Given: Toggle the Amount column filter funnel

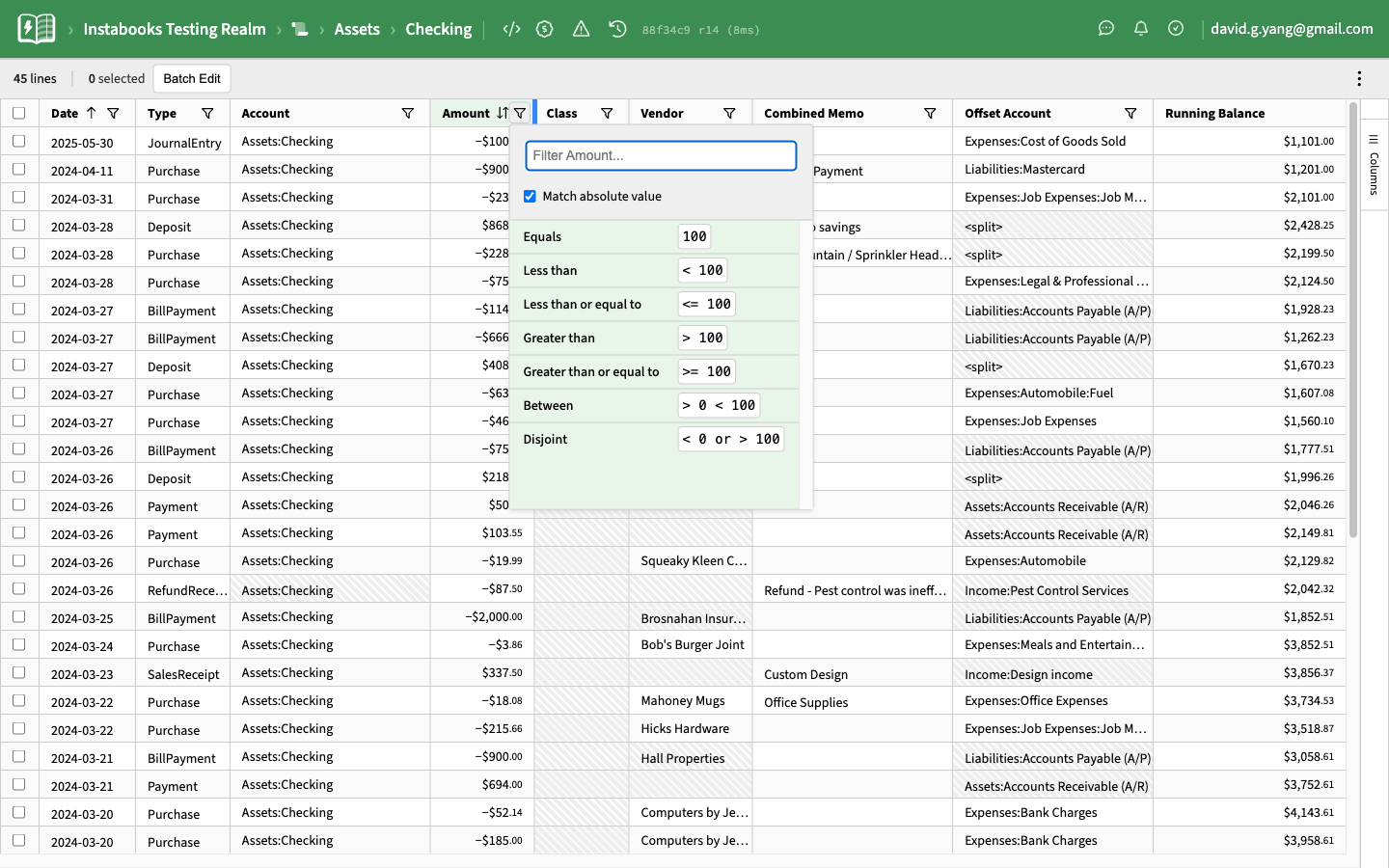Looking at the screenshot, I should pos(520,113).
